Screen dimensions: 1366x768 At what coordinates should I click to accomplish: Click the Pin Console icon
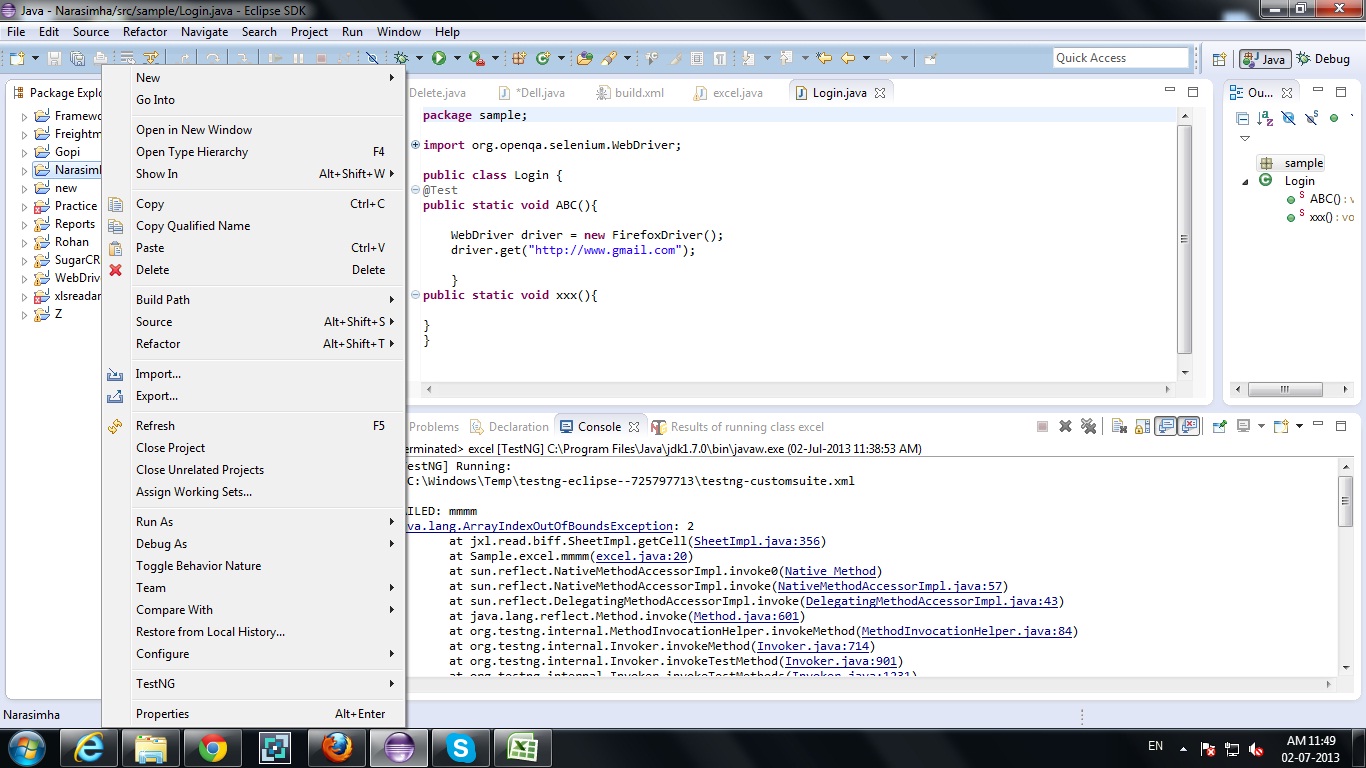tap(1219, 426)
